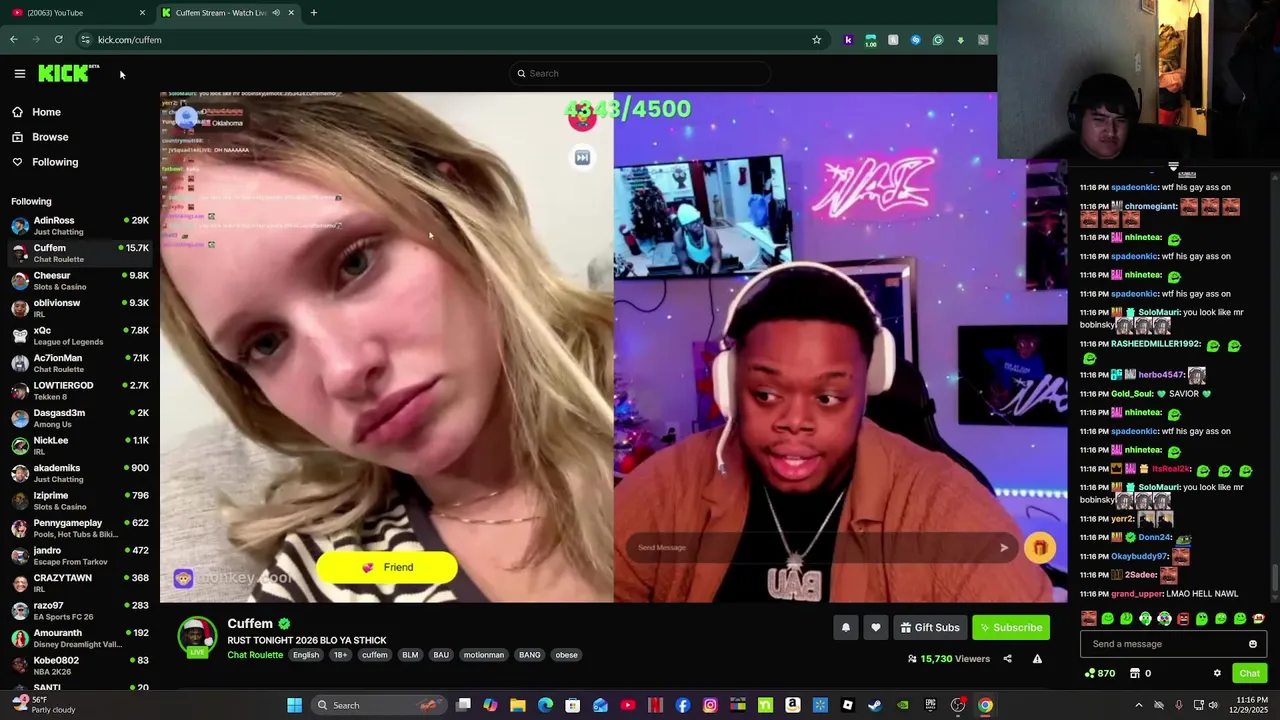Click the English tag
The image size is (1280, 720).
coord(306,655)
